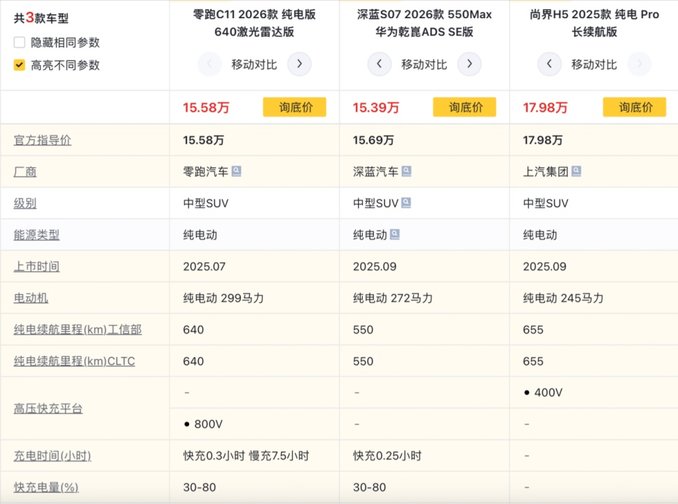
Task: Click the 充电时间(小时) row label
Action: [x=51, y=456]
